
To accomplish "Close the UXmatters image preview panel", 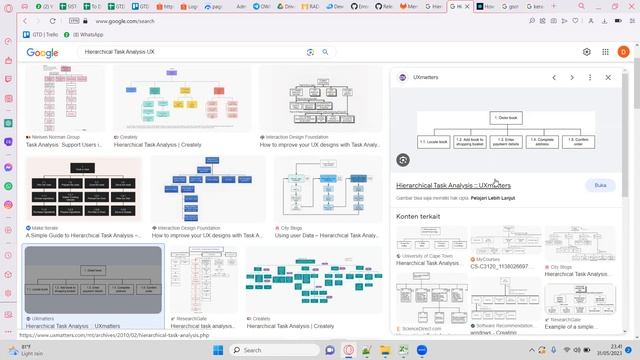I will 608,78.
